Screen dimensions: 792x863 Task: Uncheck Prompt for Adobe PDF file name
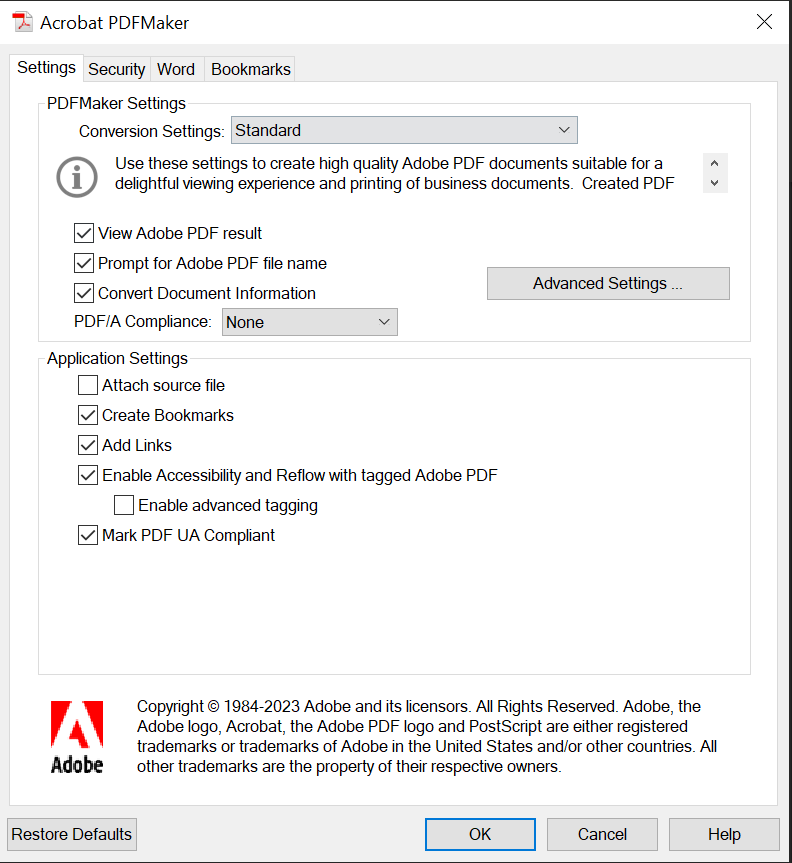coord(85,263)
